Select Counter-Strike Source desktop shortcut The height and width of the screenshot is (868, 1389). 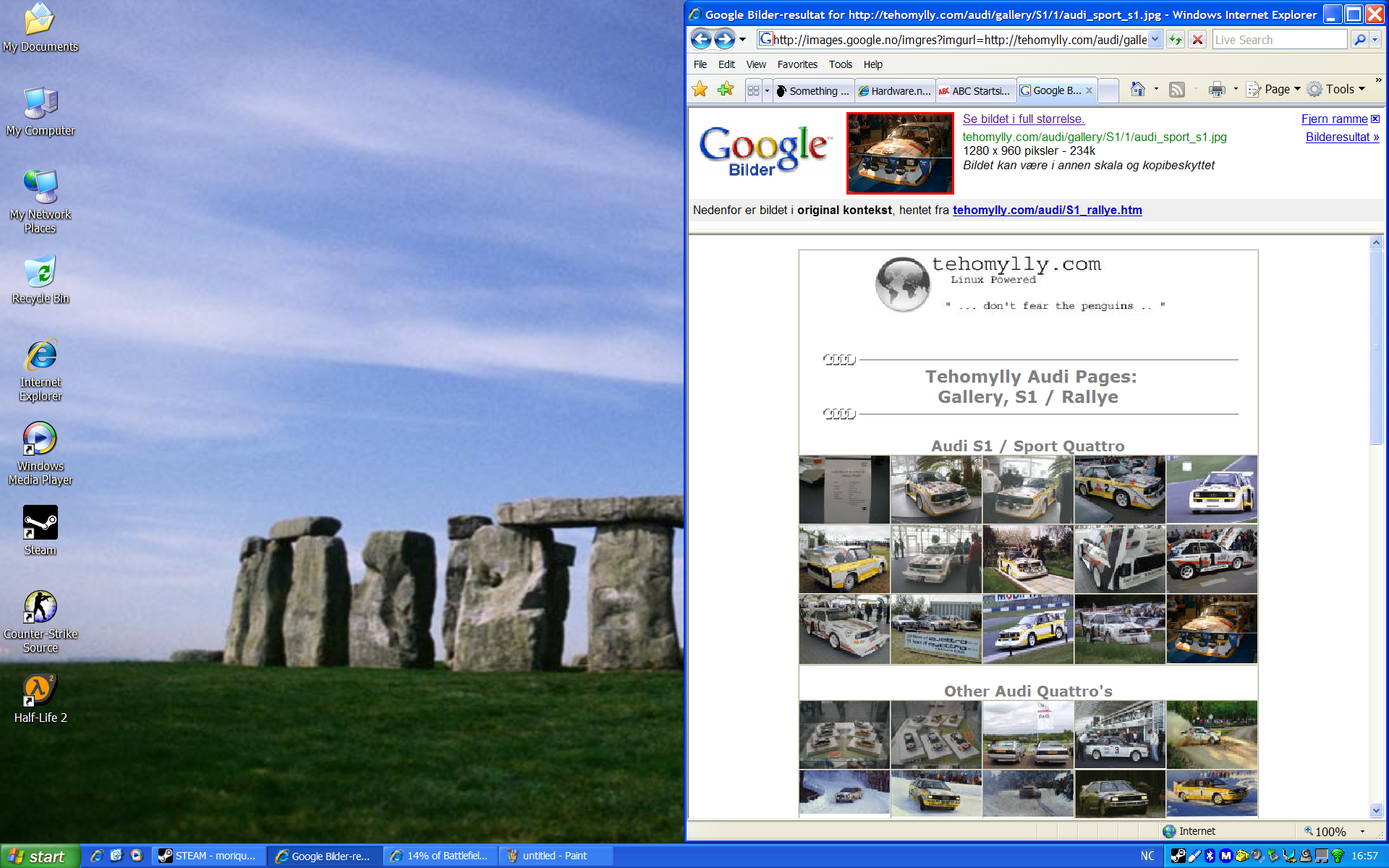[40, 621]
